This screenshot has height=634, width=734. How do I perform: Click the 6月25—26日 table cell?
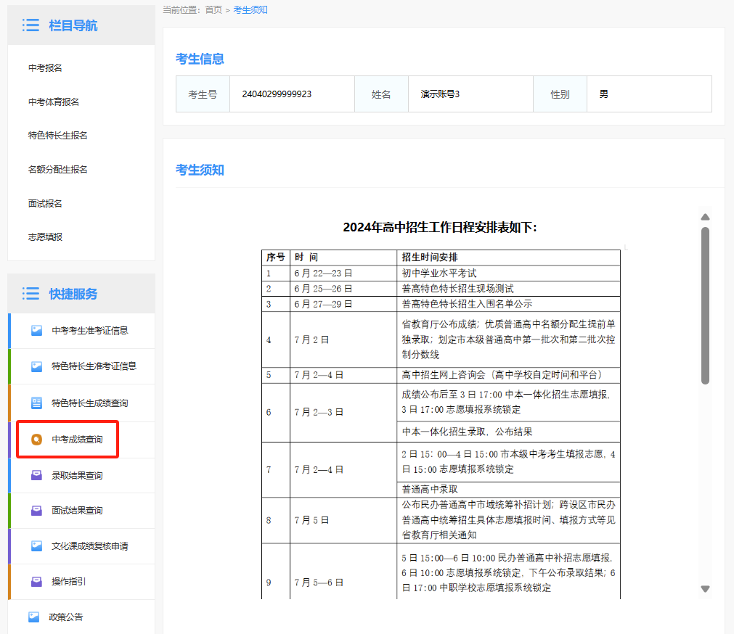pos(343,288)
